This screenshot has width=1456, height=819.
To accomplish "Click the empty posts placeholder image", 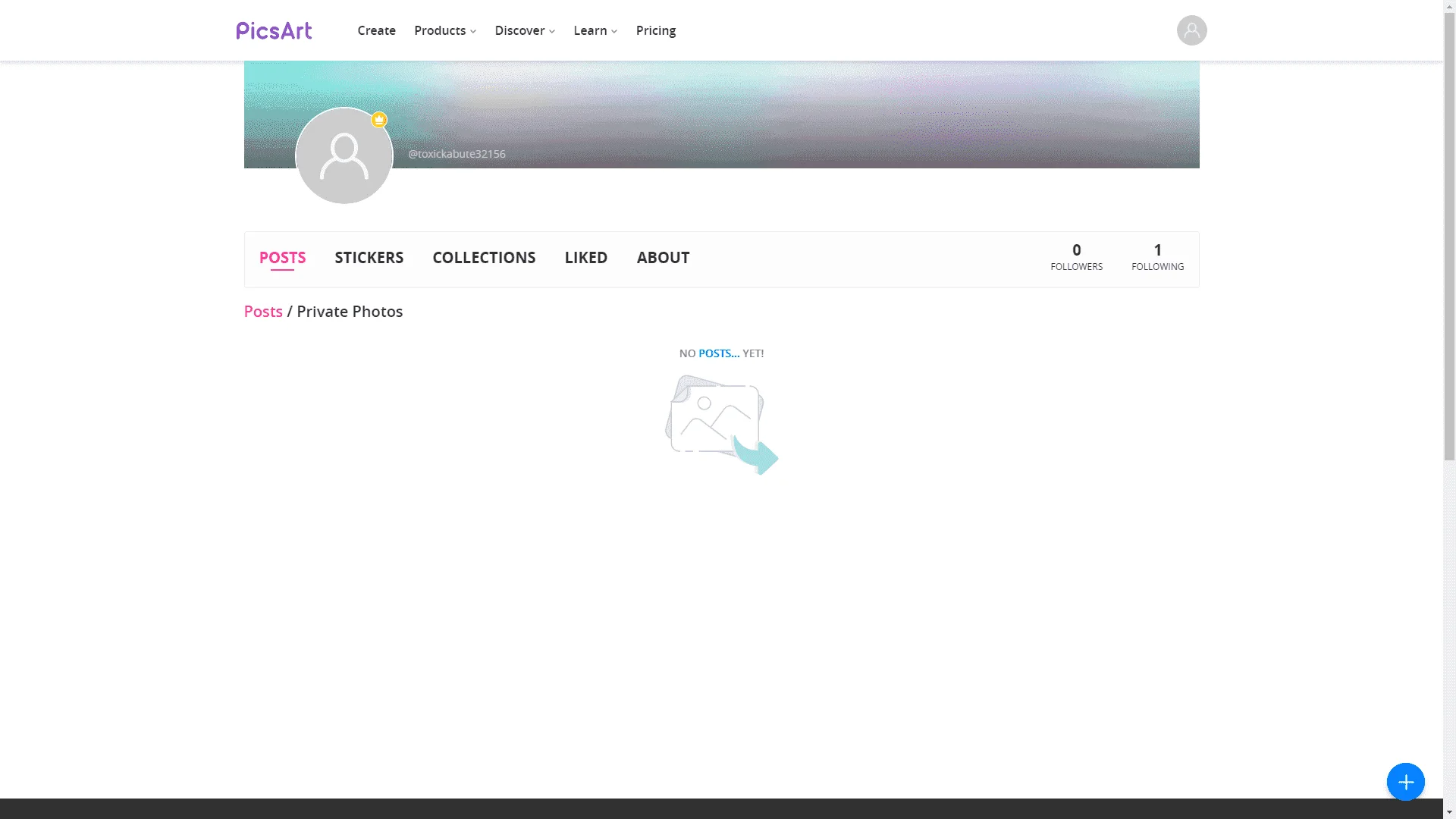I will pyautogui.click(x=721, y=425).
